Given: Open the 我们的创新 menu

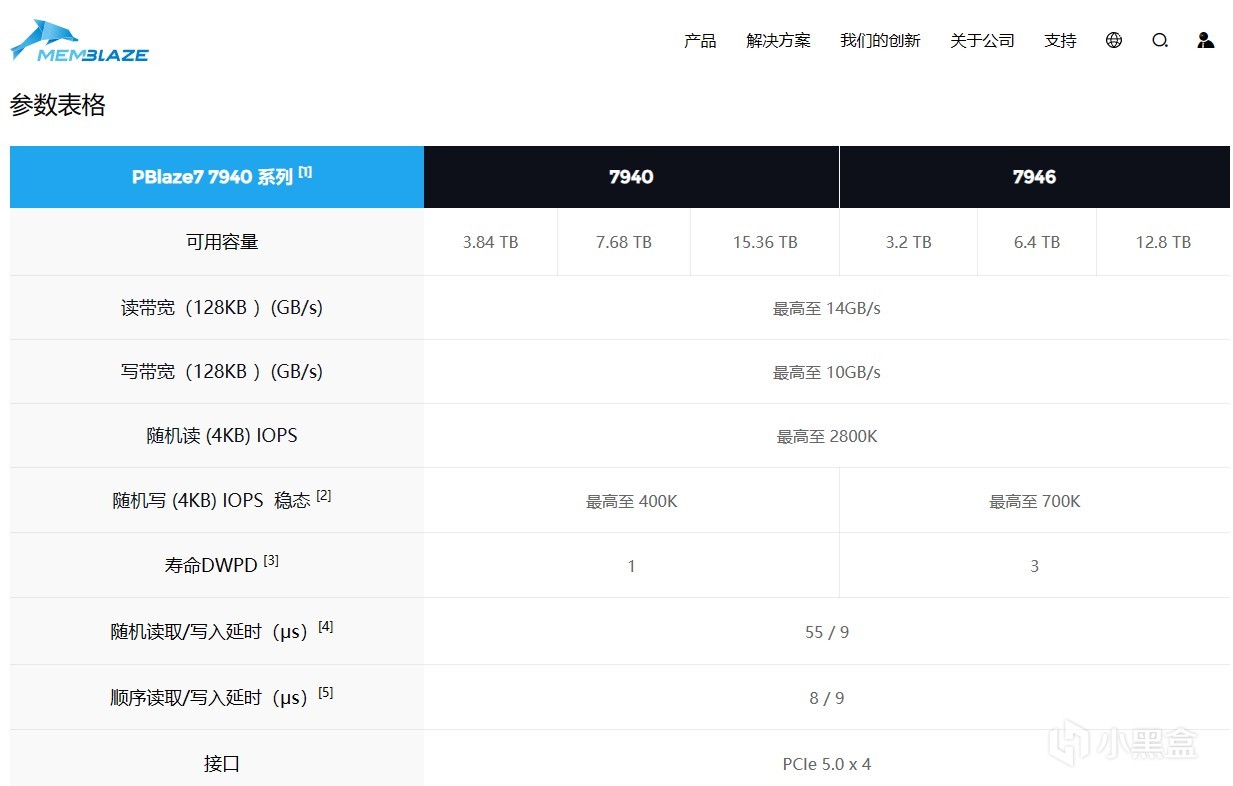Looking at the screenshot, I should (880, 41).
